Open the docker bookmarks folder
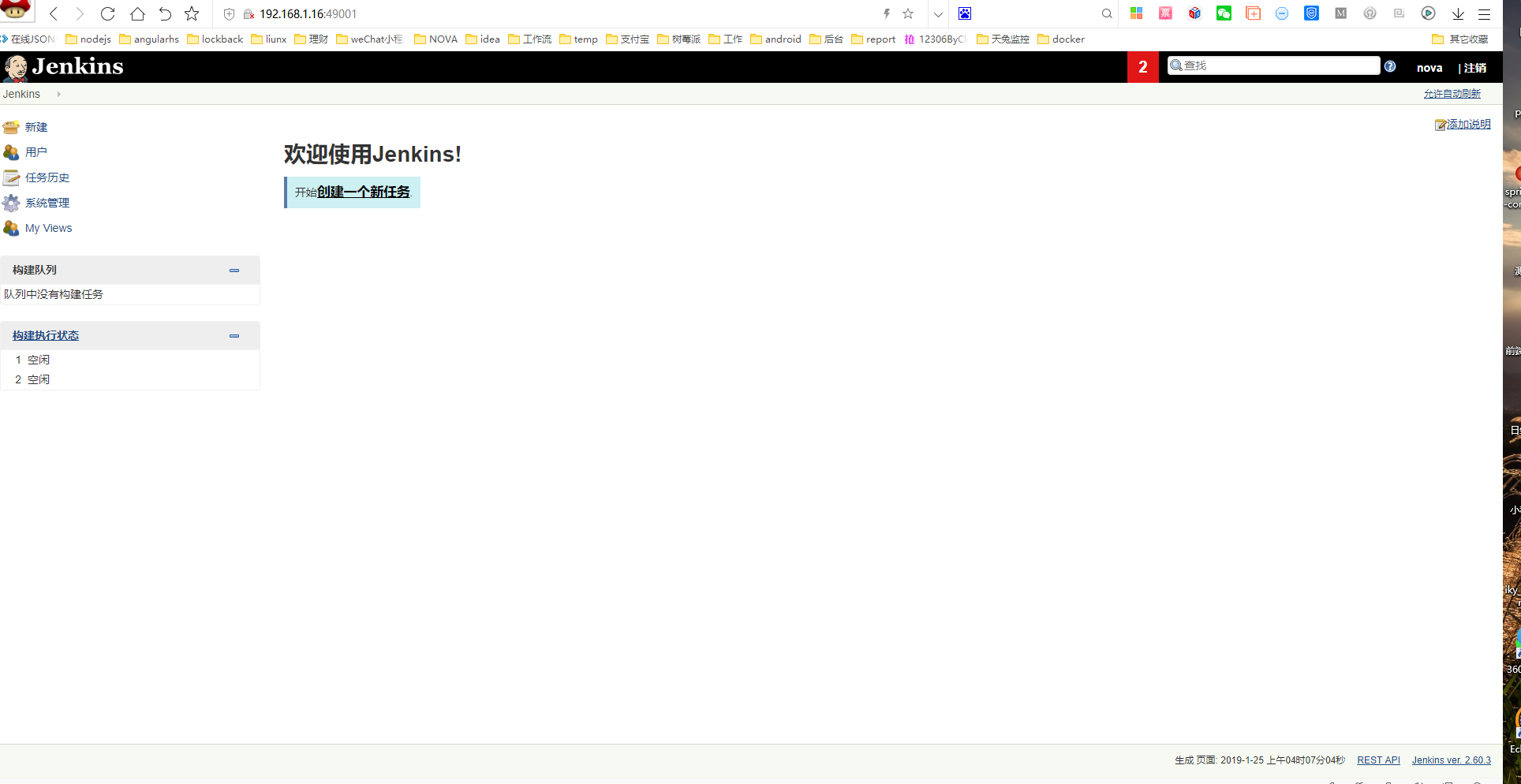Screen dimensions: 1521x784 pyautogui.click(x=1061, y=39)
